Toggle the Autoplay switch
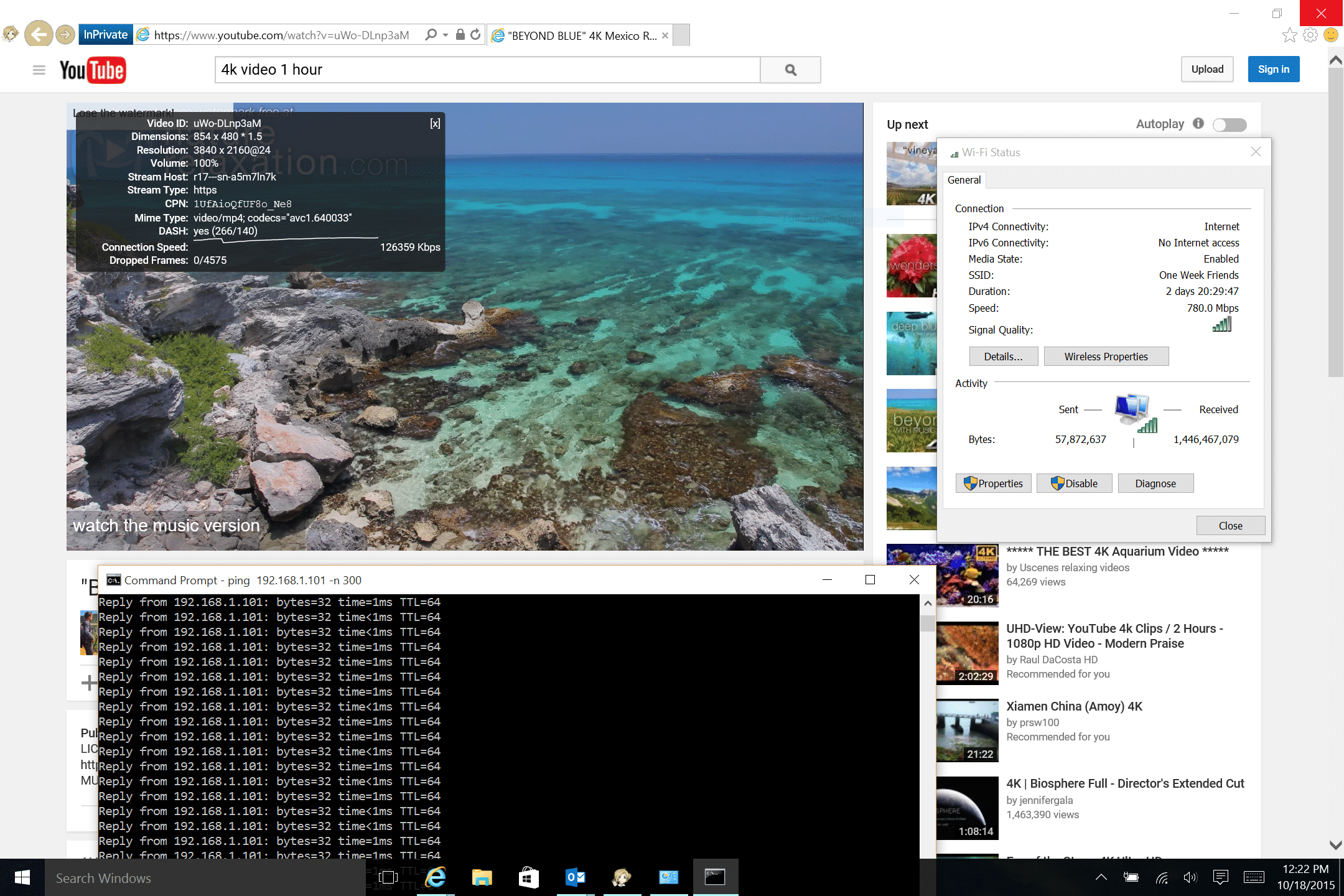Image resolution: width=1344 pixels, height=896 pixels. [1230, 124]
